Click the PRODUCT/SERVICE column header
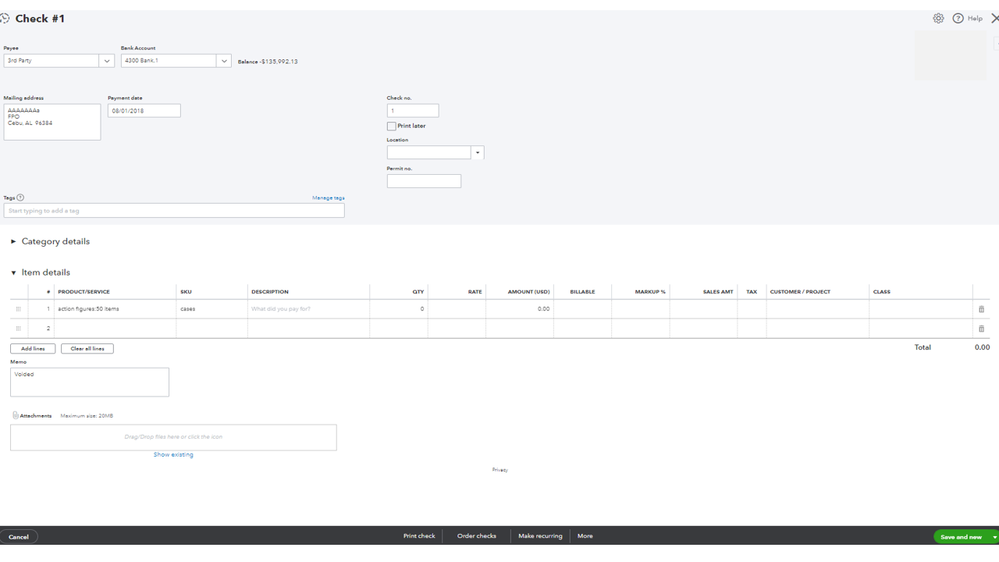Screen dimensions: 999x562 tap(83, 292)
